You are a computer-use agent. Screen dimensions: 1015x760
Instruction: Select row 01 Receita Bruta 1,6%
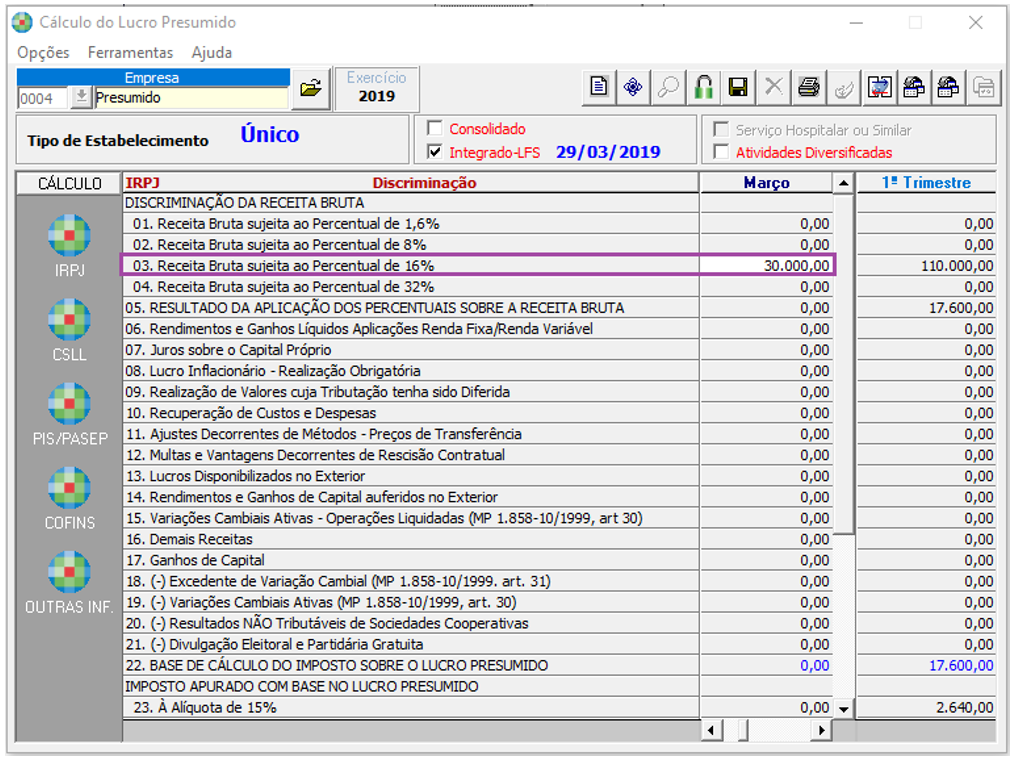411,223
